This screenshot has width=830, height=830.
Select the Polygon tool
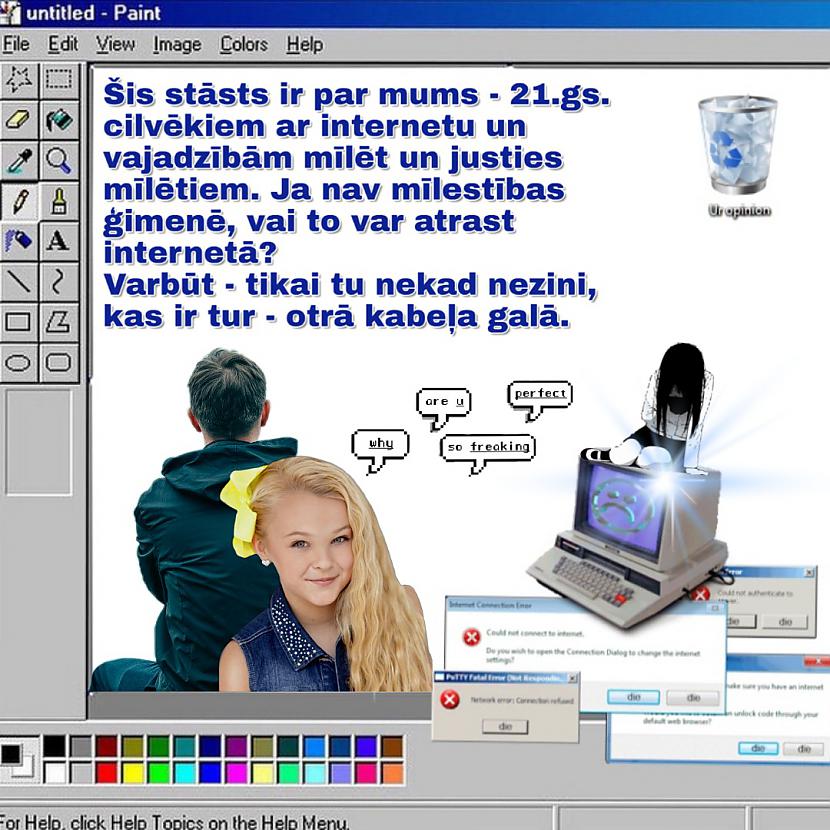(x=59, y=322)
